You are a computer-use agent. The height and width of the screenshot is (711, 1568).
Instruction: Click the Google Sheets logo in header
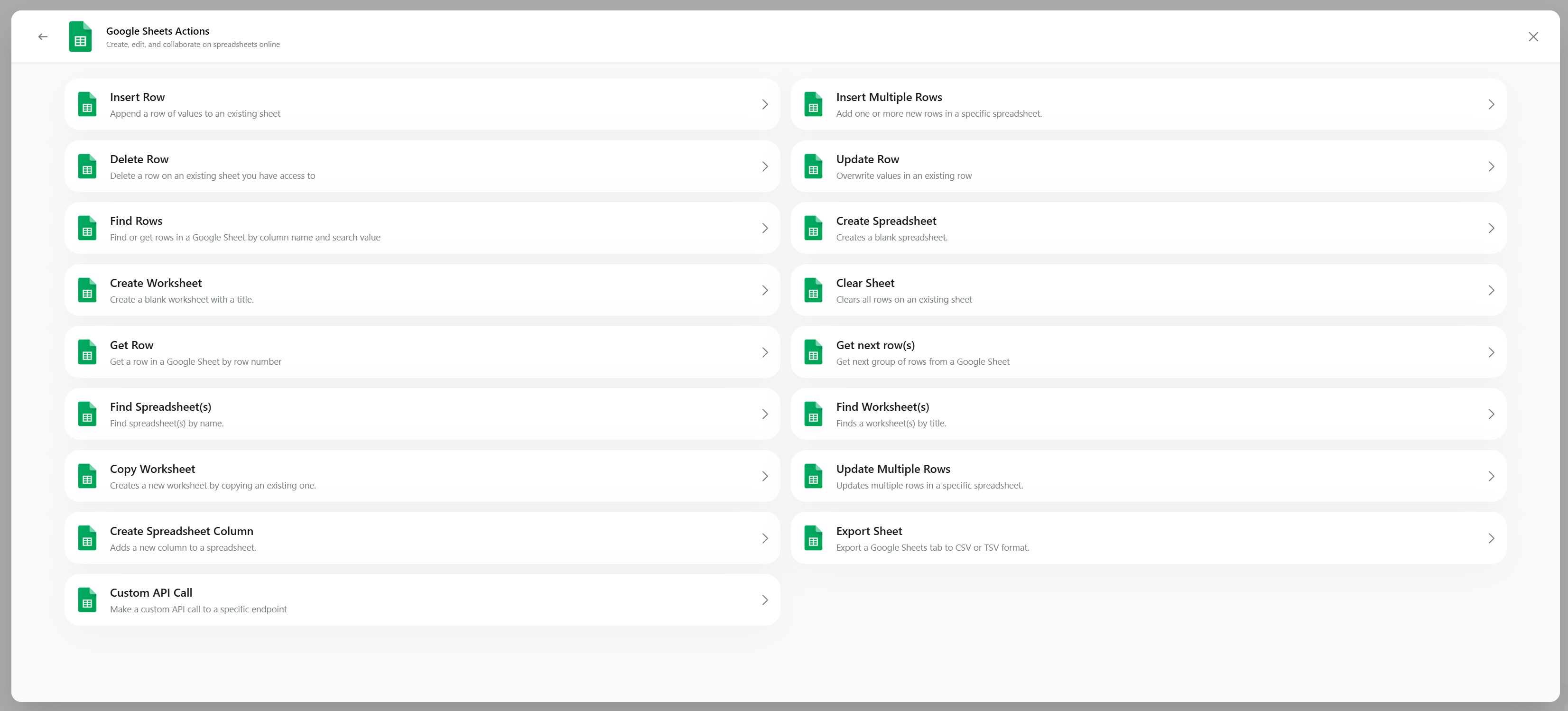pos(80,37)
